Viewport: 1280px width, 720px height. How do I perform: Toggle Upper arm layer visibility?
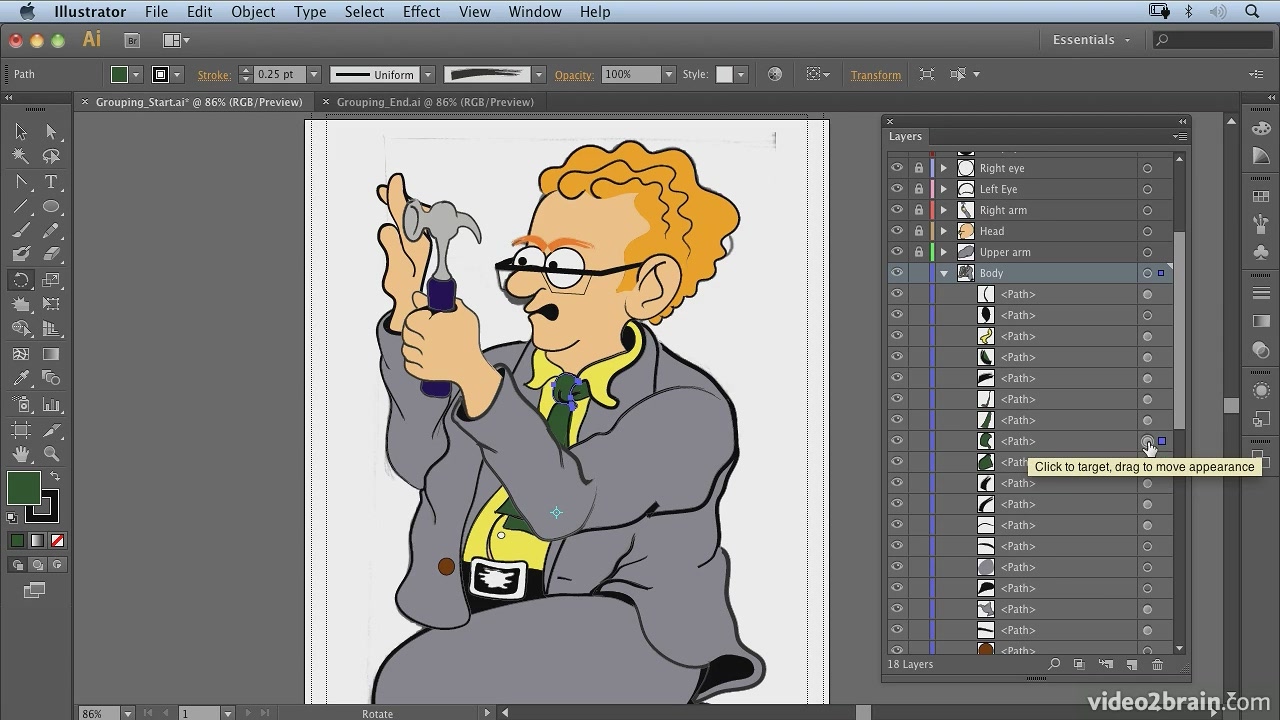tap(897, 252)
